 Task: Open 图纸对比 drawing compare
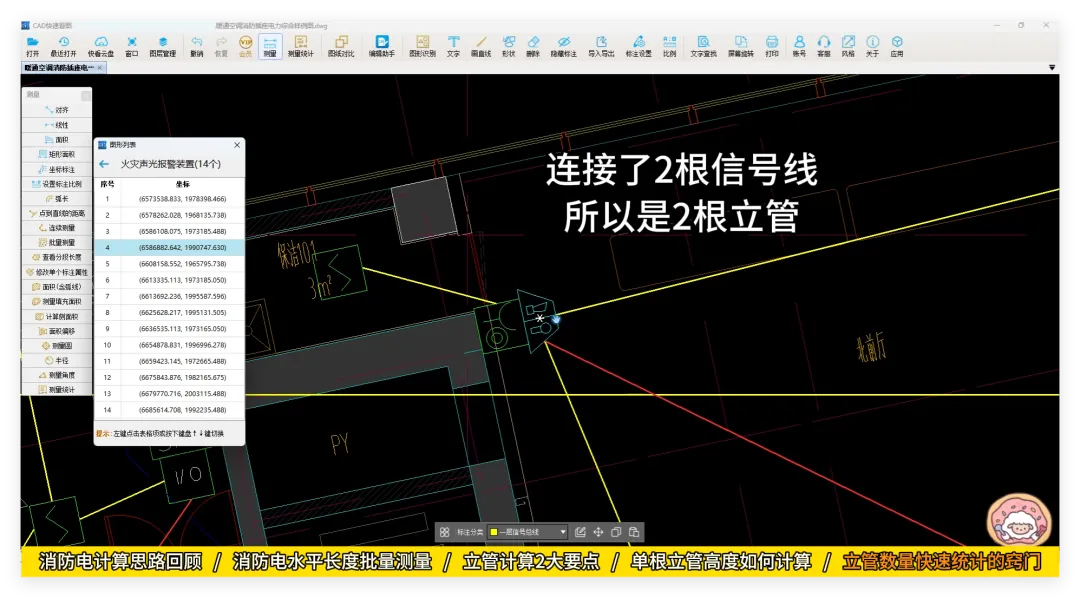(x=341, y=46)
